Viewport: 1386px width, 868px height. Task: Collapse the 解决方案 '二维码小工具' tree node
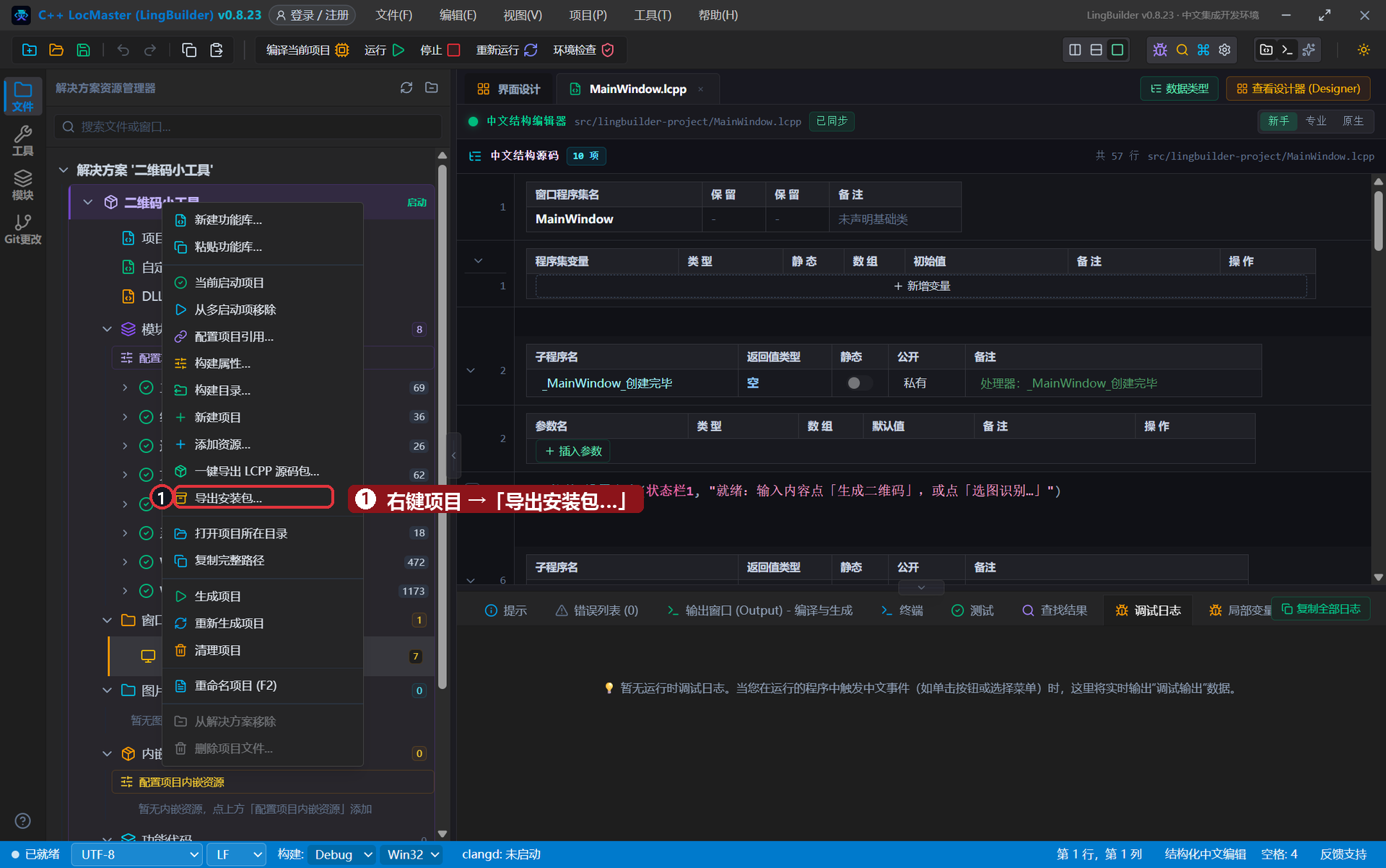coord(64,170)
